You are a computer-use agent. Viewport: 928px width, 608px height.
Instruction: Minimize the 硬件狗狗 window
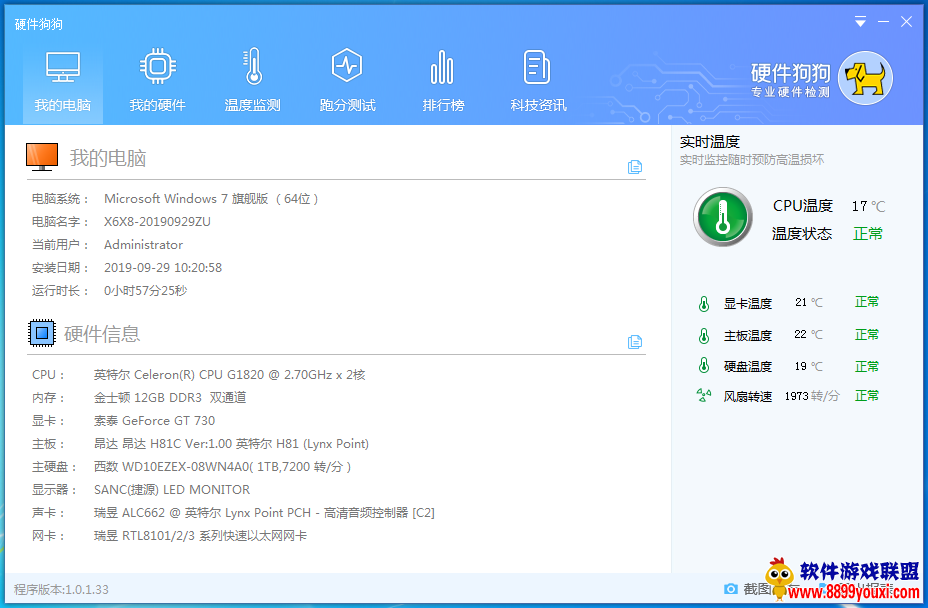click(884, 22)
